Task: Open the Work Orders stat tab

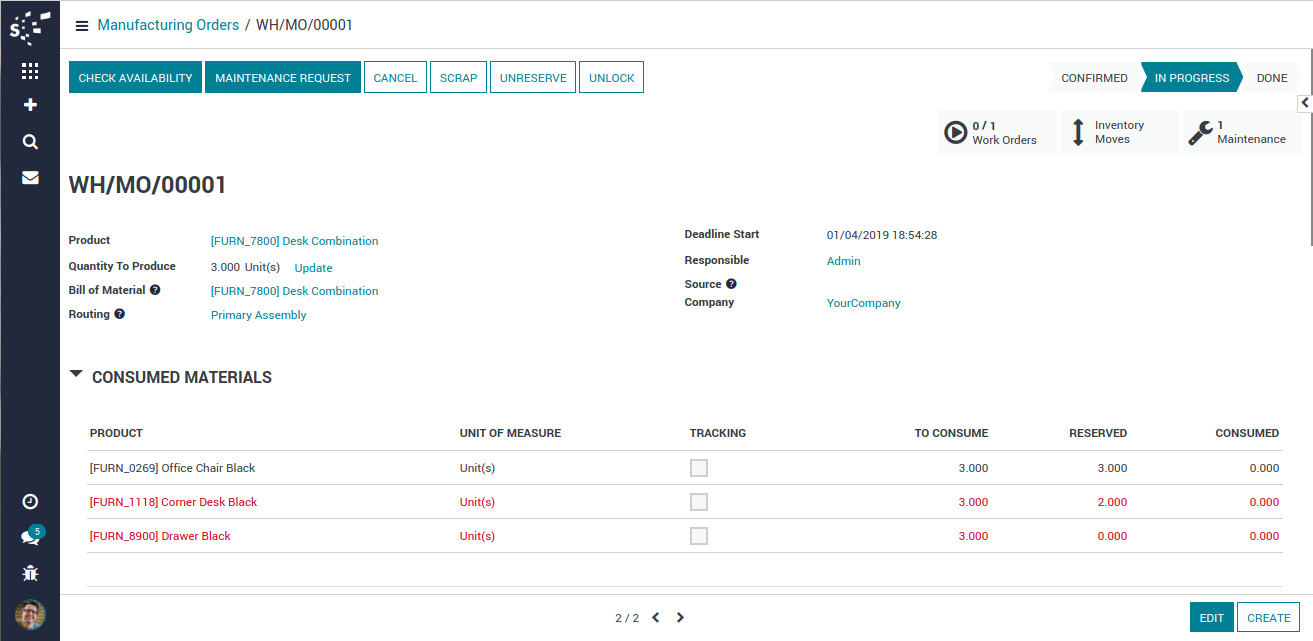Action: [997, 133]
